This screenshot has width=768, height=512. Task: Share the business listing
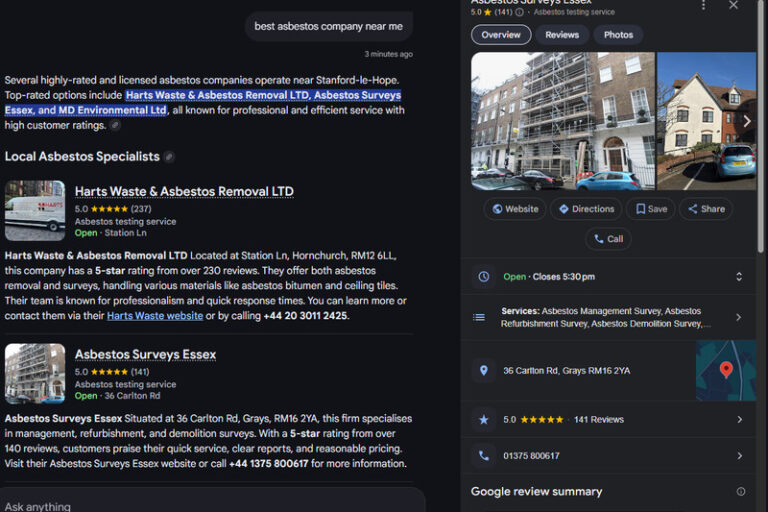coord(706,209)
